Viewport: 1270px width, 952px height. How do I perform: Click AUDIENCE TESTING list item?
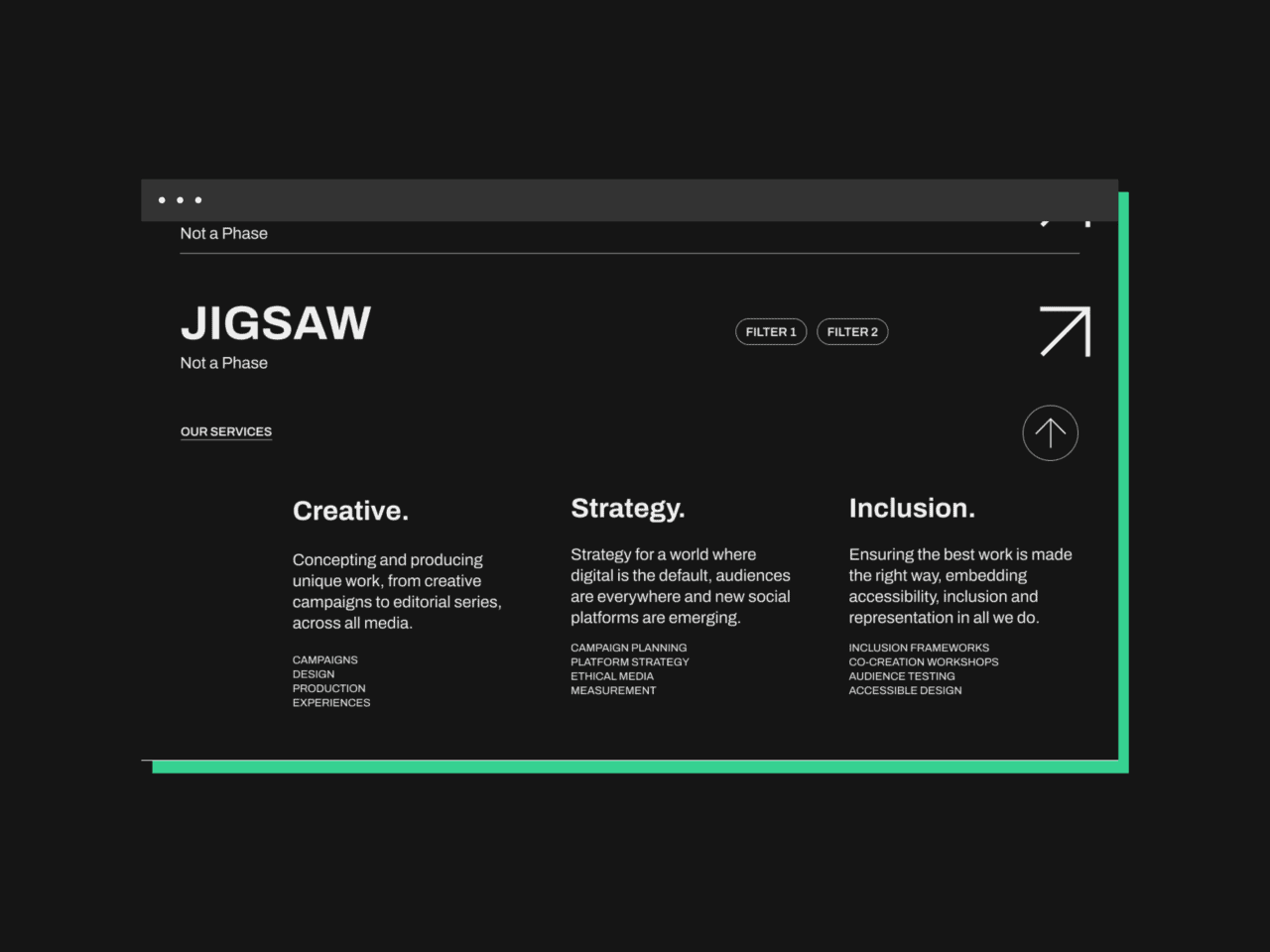(x=902, y=676)
